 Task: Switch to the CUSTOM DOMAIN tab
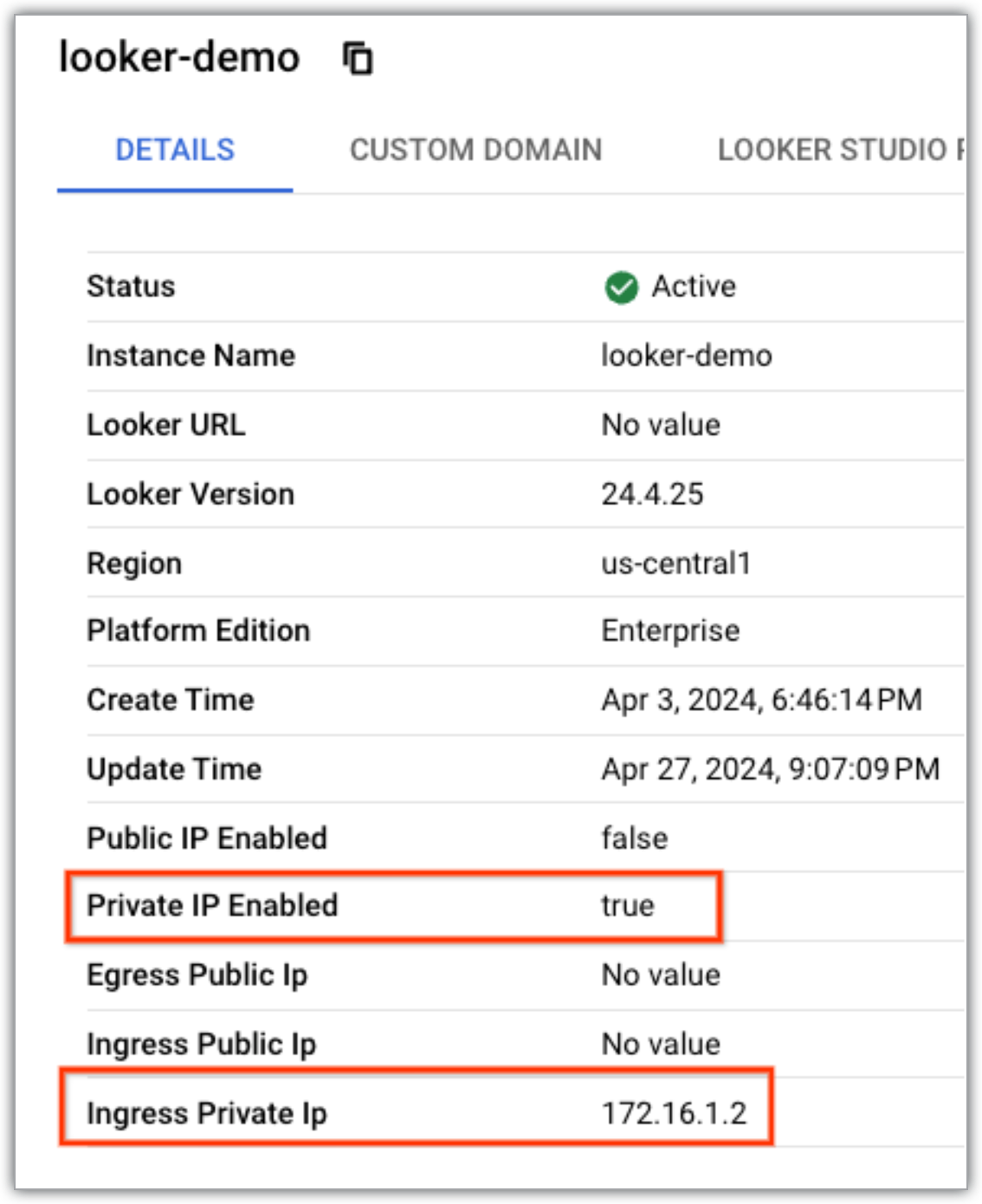pyautogui.click(x=475, y=149)
